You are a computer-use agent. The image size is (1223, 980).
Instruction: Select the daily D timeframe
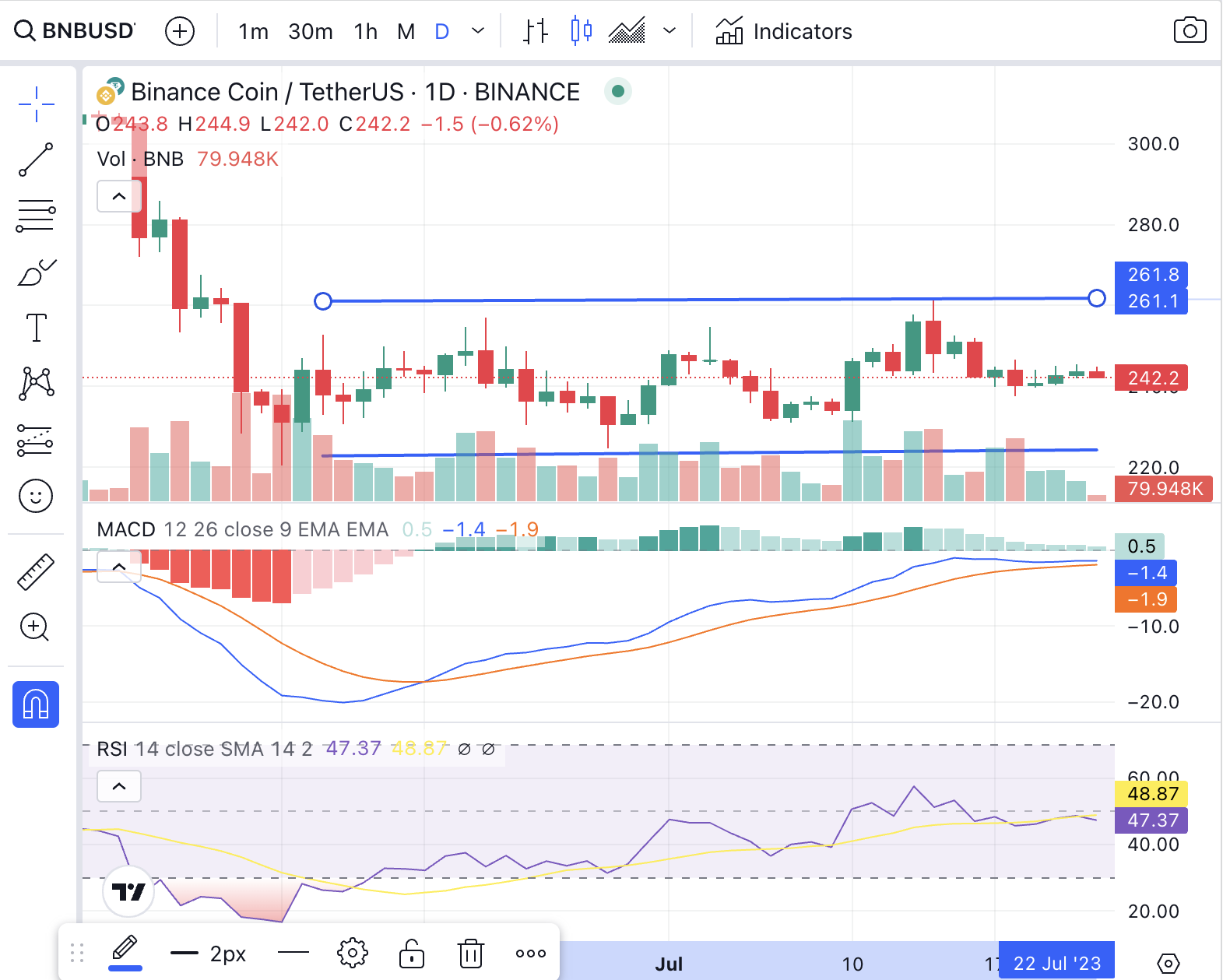tap(442, 31)
